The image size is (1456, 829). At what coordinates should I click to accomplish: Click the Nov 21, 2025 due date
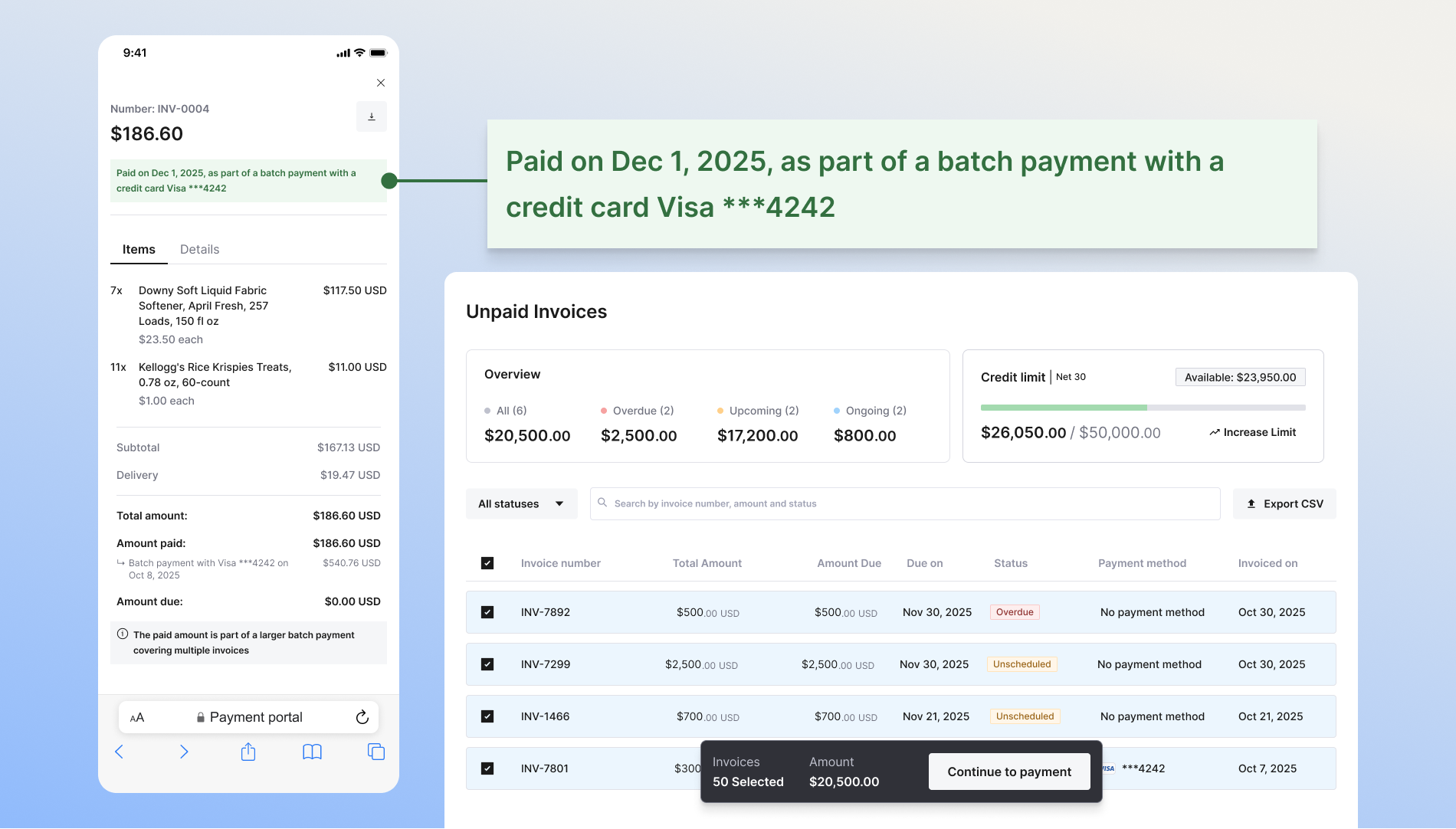pos(936,716)
